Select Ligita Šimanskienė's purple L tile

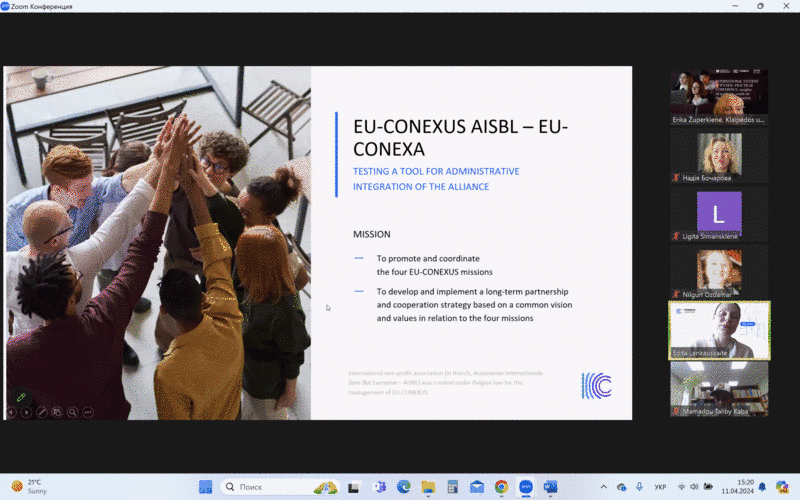[x=719, y=214]
